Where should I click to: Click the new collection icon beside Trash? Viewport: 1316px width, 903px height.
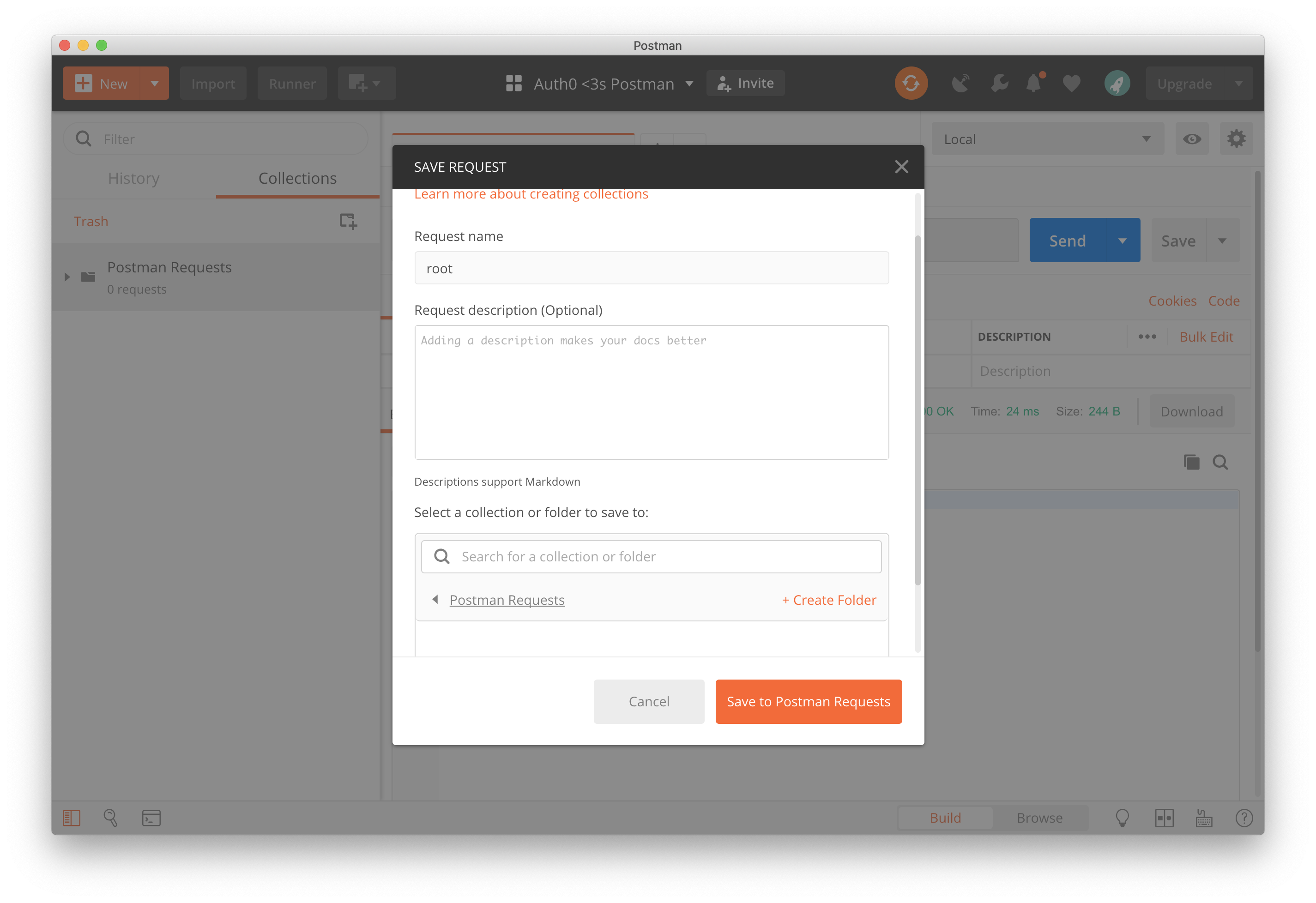tap(348, 221)
